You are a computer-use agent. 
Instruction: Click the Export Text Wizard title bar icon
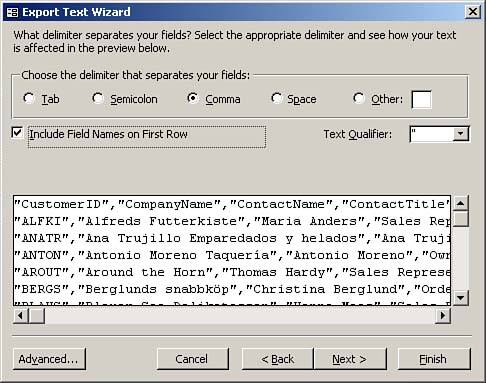(12, 12)
